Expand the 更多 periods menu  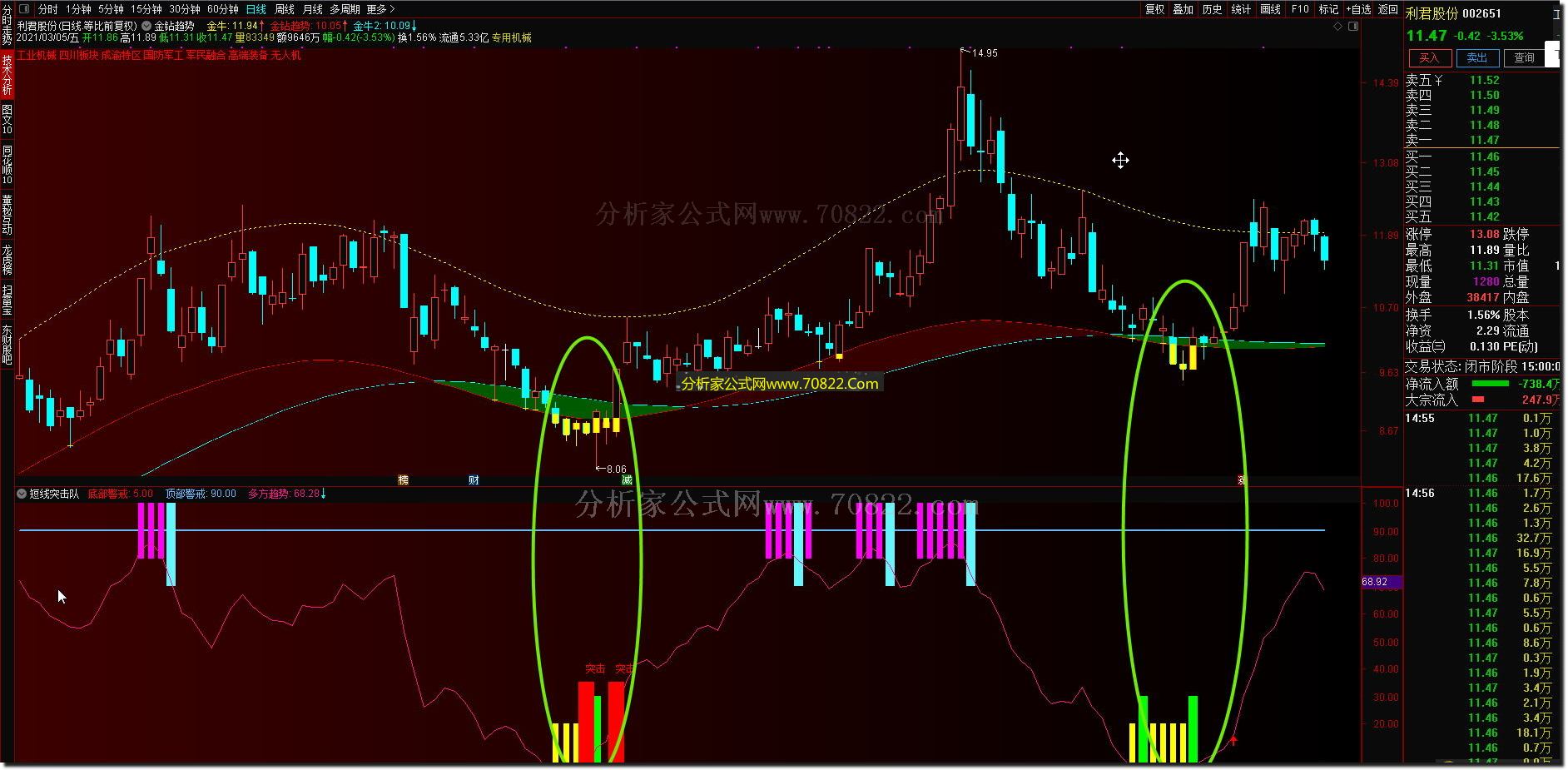380,9
